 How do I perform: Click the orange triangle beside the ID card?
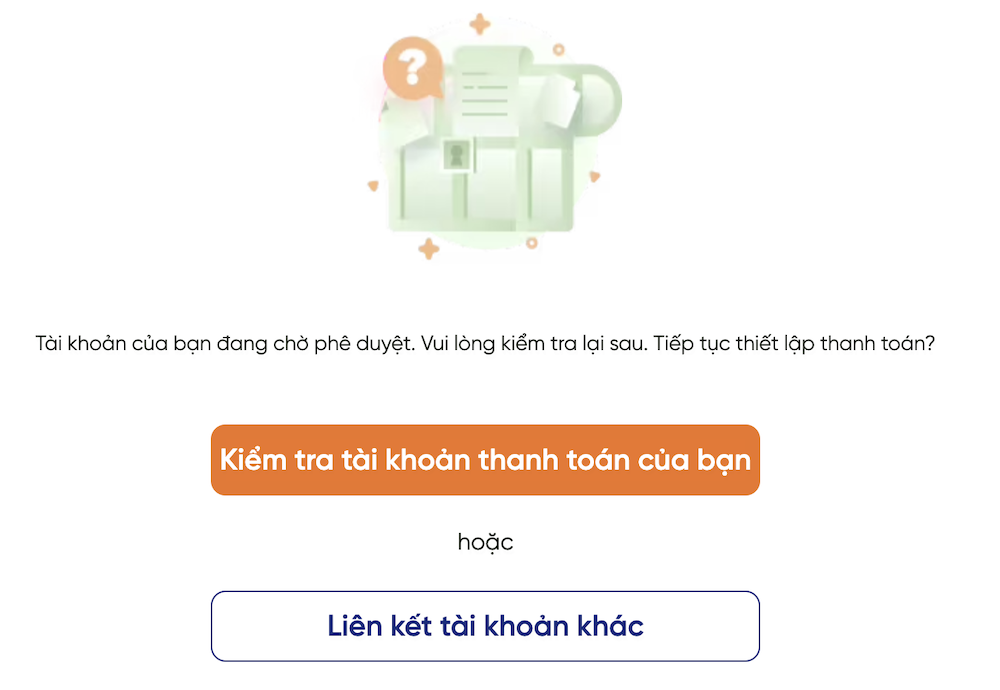(373, 186)
